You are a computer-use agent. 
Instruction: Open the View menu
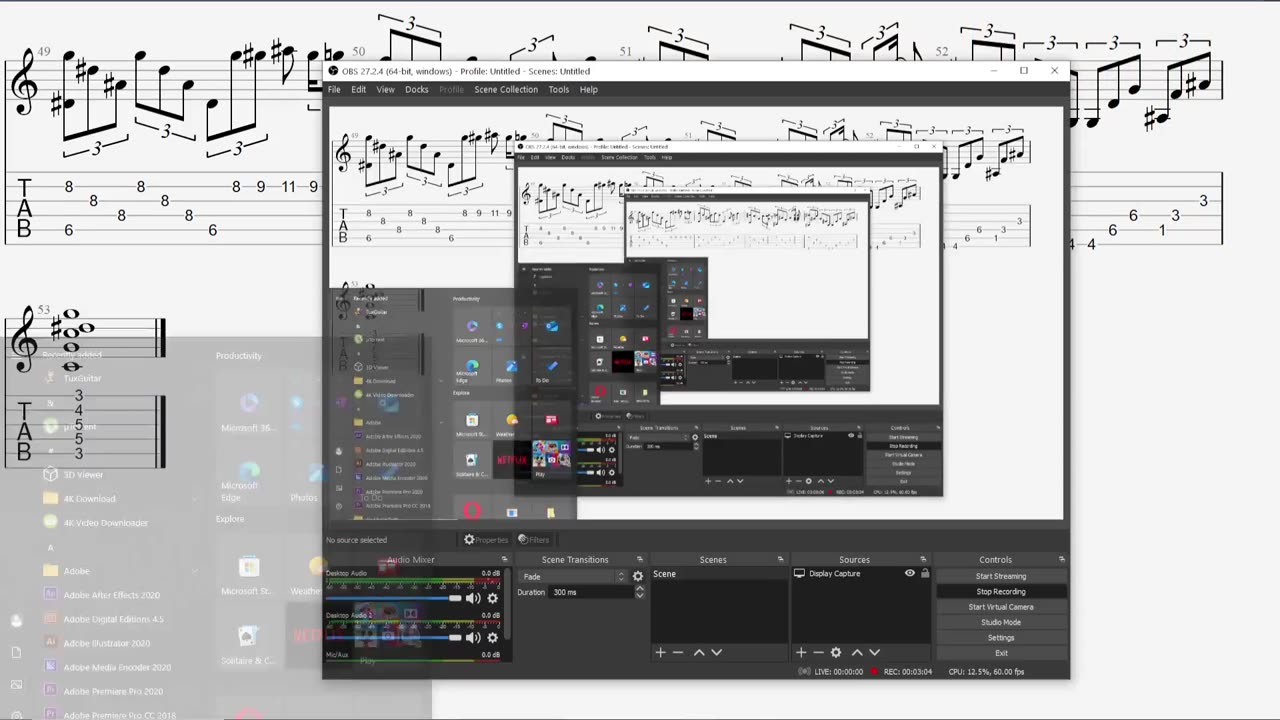coord(385,90)
